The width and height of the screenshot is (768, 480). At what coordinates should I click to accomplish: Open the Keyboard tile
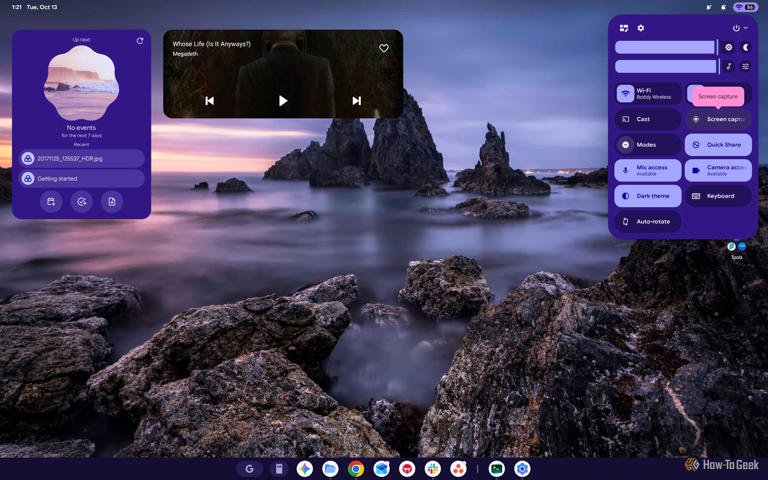tap(718, 195)
